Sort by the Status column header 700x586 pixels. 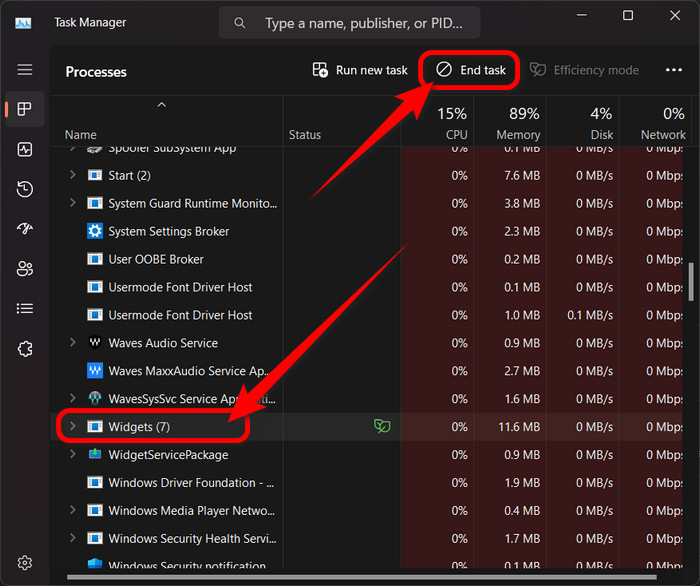tap(305, 135)
